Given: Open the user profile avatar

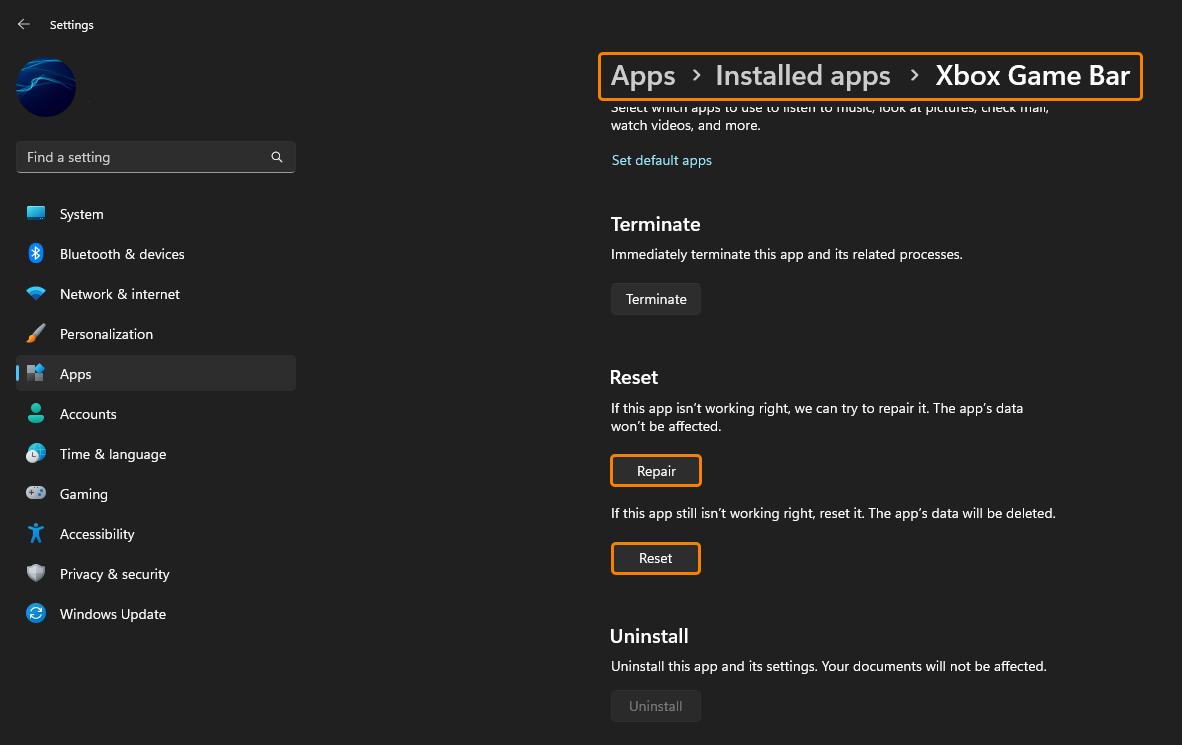Looking at the screenshot, I should pyautogui.click(x=46, y=87).
